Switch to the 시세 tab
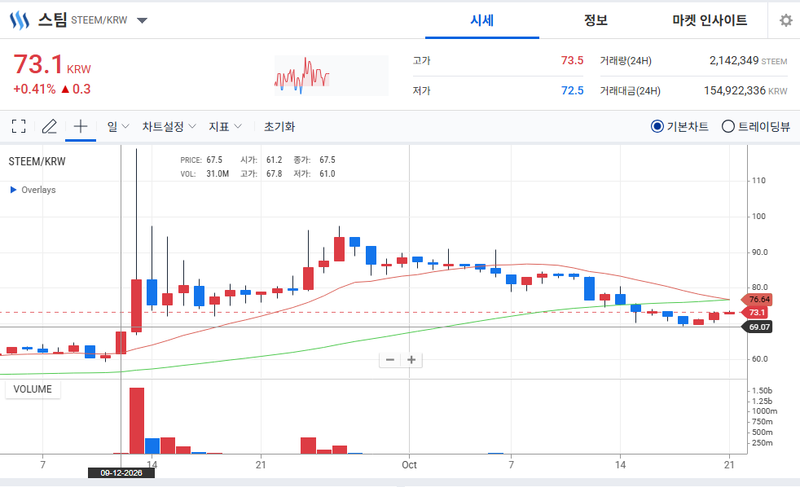 (x=482, y=20)
